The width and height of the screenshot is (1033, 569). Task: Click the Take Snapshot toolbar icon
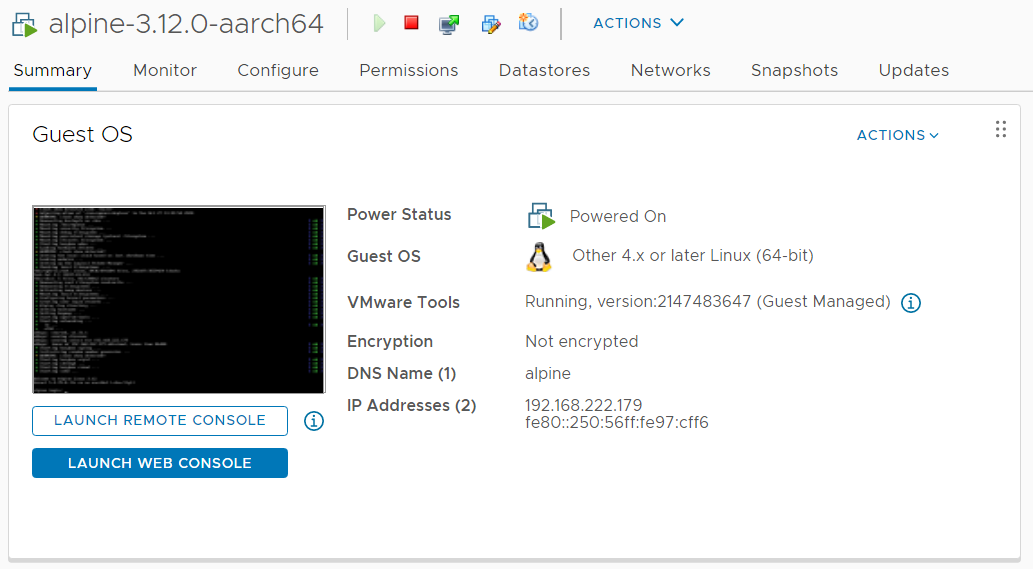tap(528, 23)
